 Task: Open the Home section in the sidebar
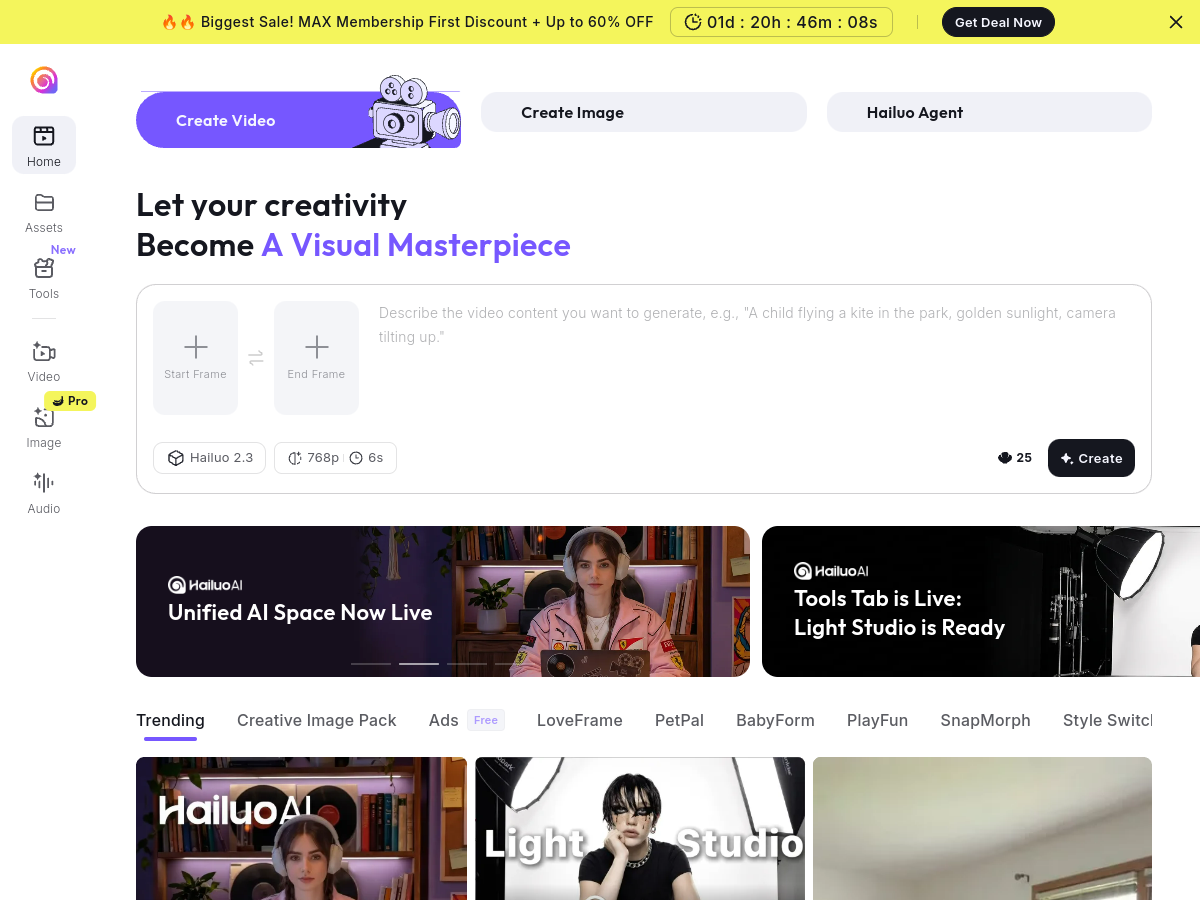44,145
